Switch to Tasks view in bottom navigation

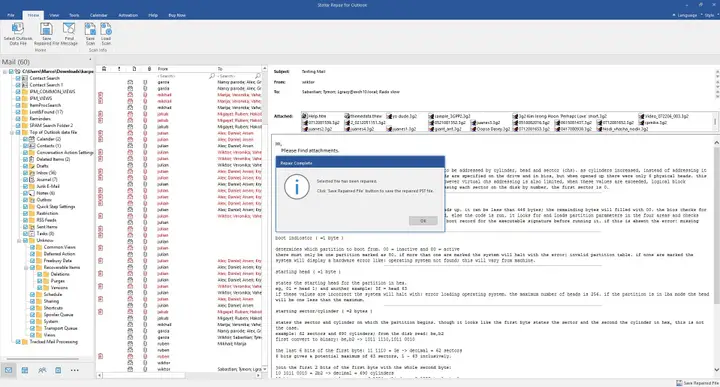pos(58,370)
